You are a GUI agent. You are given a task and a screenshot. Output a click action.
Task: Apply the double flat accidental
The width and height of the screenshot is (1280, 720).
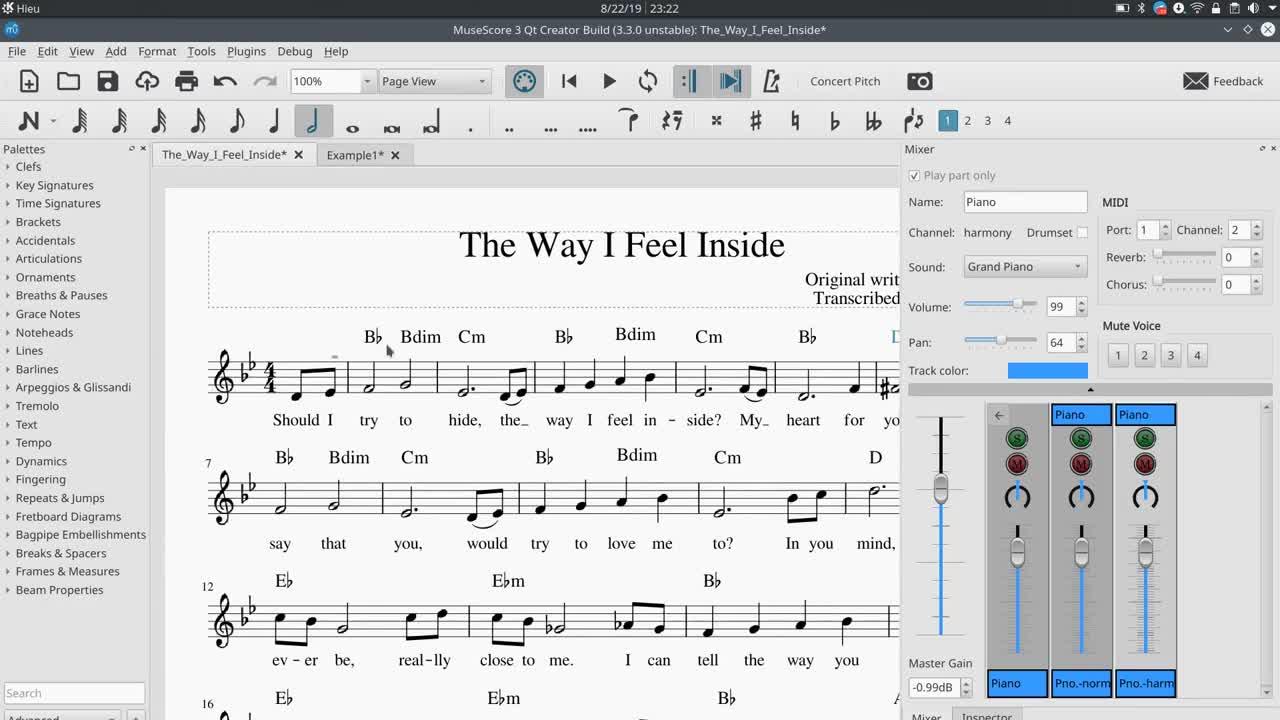click(x=873, y=121)
